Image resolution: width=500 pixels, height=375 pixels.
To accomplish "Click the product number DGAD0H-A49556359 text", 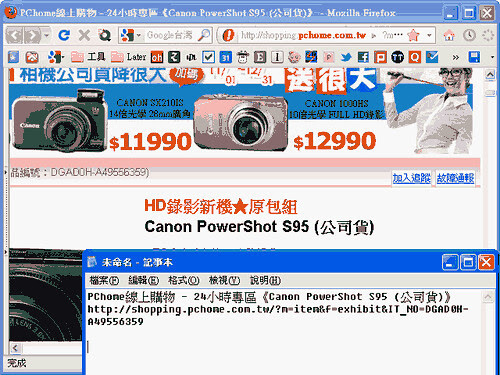I will coord(98,172).
